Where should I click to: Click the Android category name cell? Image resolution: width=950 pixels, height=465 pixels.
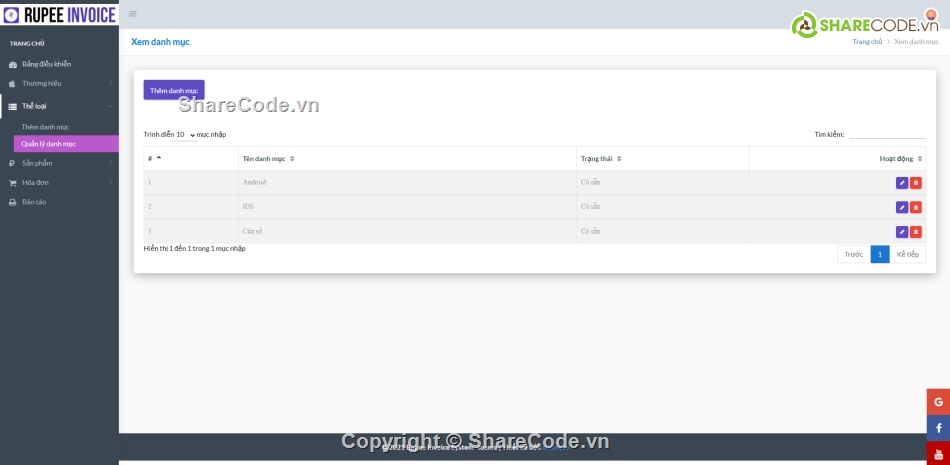point(407,182)
